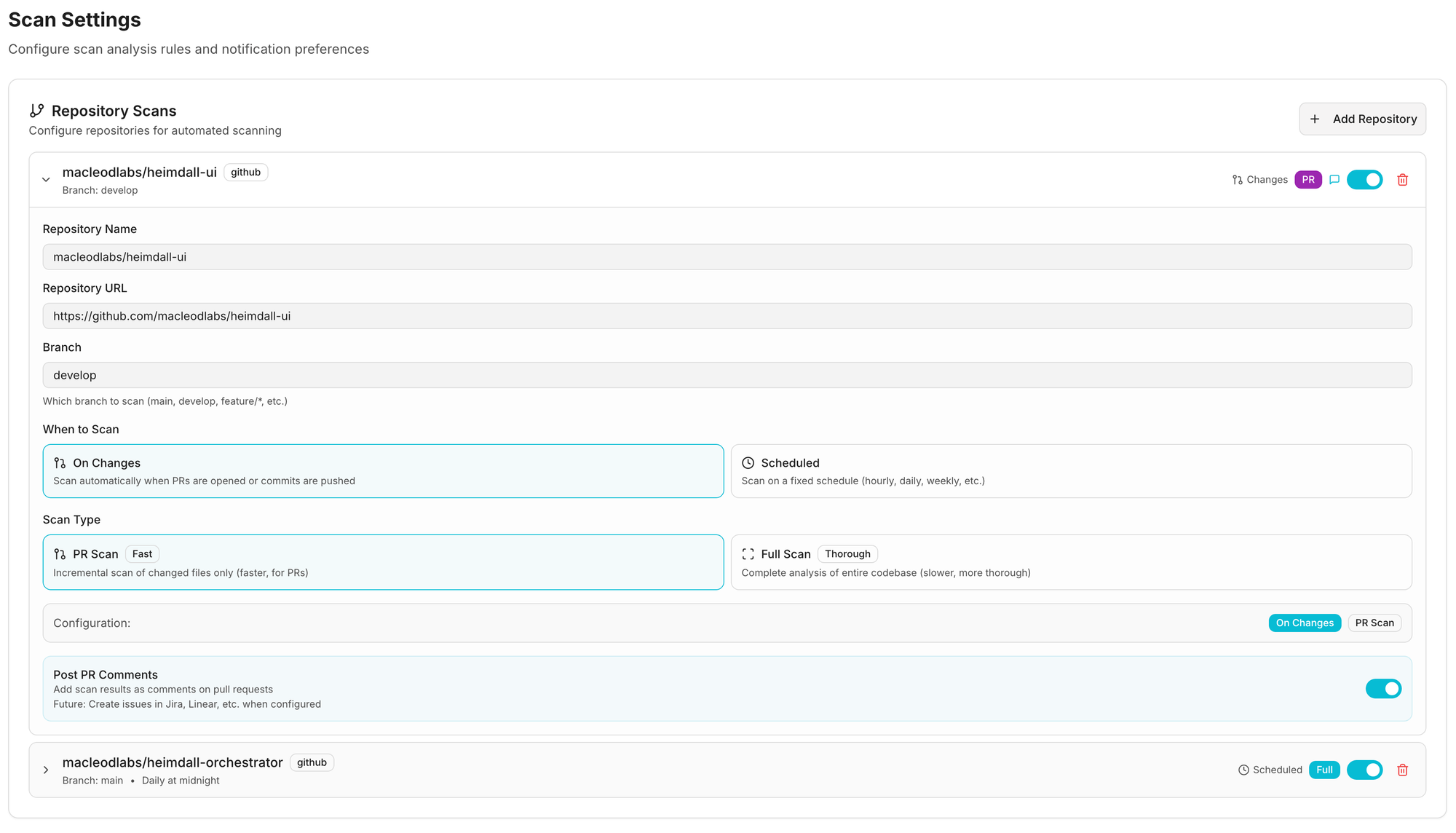The height and width of the screenshot is (833, 1456).
Task: Select the Scheduled scan trigger option
Action: coord(1070,470)
